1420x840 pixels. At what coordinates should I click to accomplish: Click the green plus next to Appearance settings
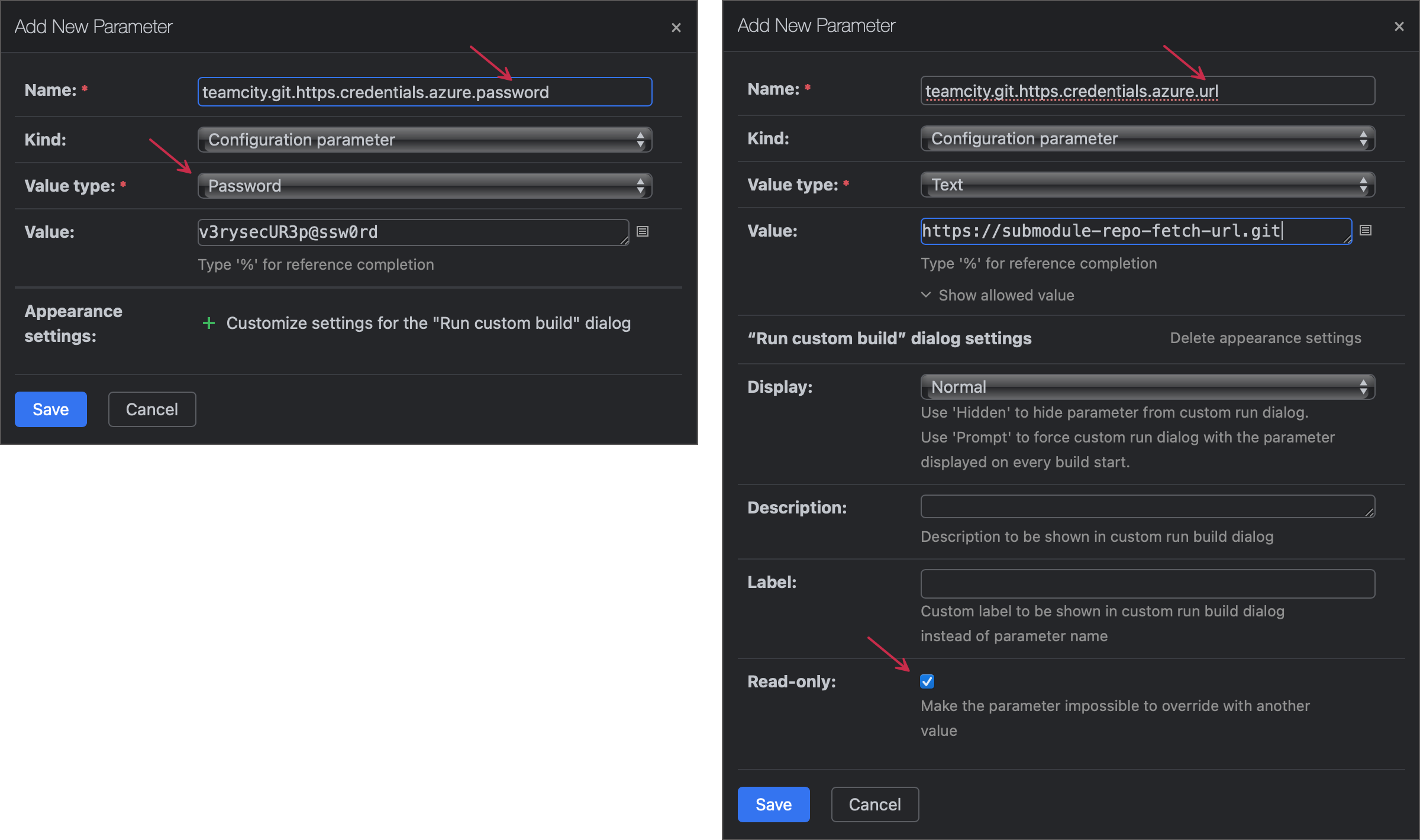pos(209,323)
